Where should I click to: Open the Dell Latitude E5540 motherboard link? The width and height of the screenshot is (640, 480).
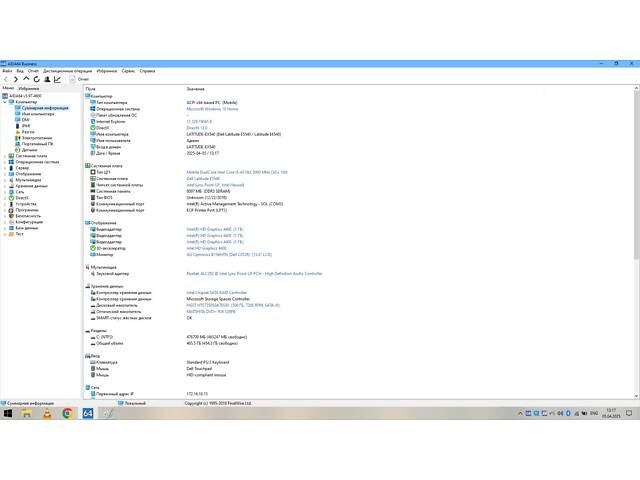203,179
